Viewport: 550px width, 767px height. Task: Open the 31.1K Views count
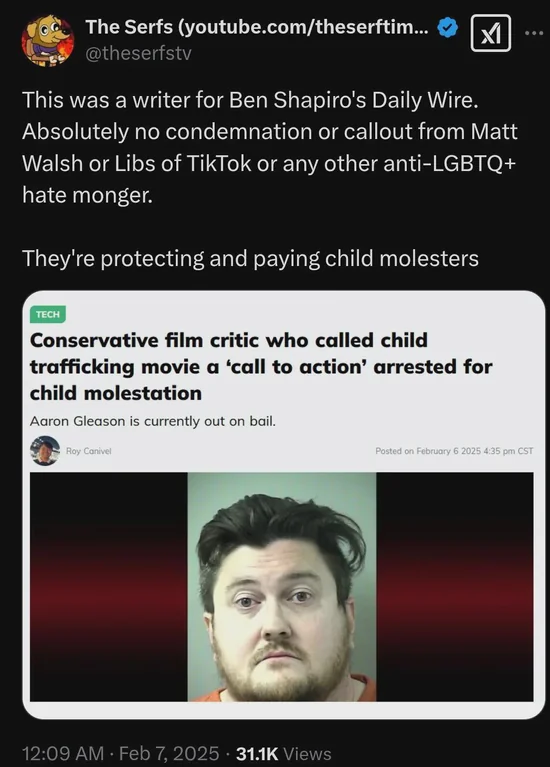tap(284, 753)
